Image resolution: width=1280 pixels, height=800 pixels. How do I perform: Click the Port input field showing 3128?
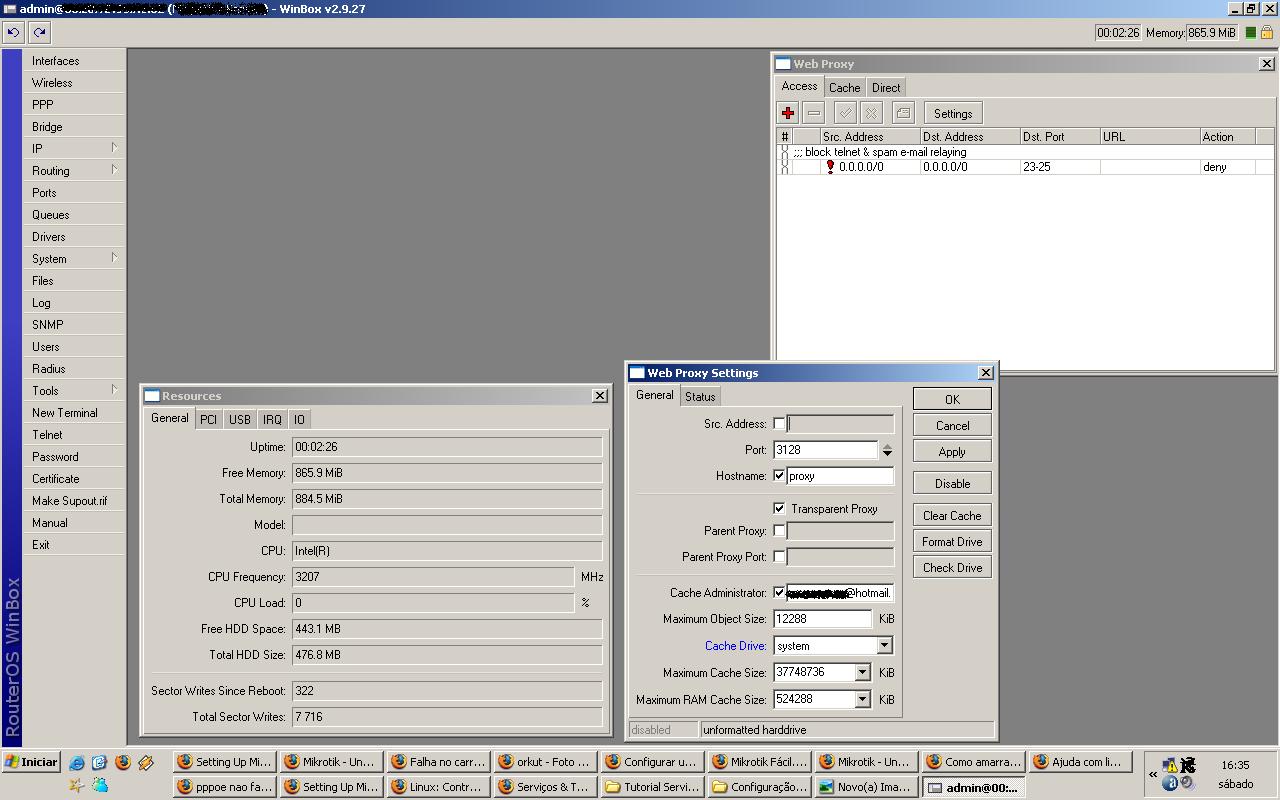pos(825,450)
